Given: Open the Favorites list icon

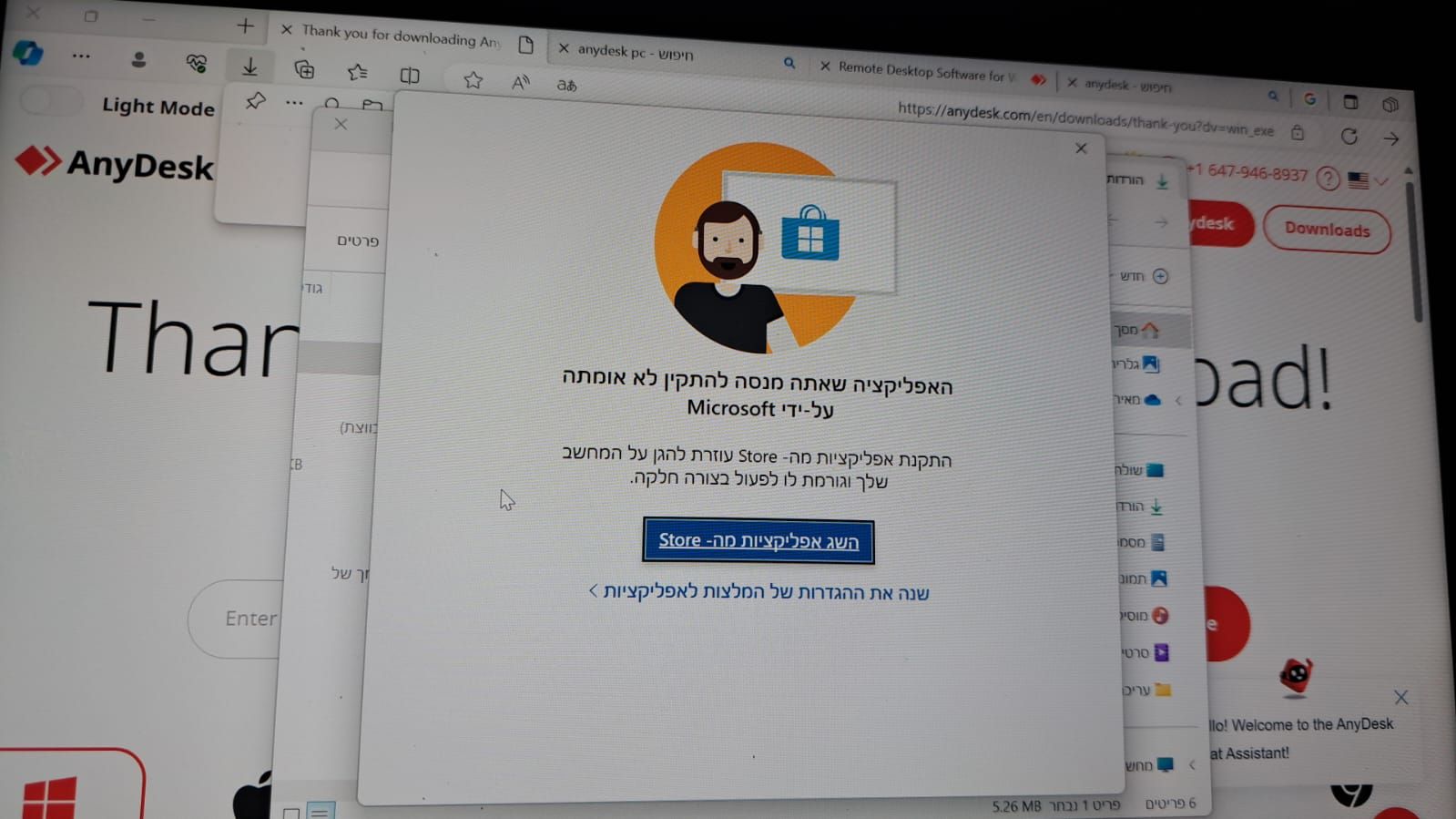Looking at the screenshot, I should tap(357, 72).
